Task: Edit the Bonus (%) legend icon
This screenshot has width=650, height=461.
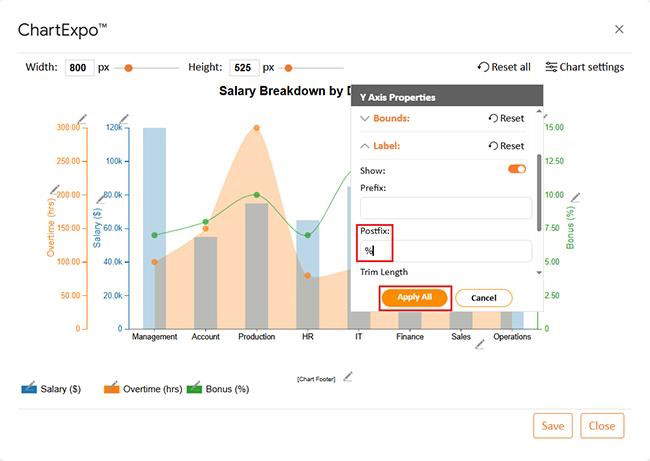Action: click(x=195, y=387)
